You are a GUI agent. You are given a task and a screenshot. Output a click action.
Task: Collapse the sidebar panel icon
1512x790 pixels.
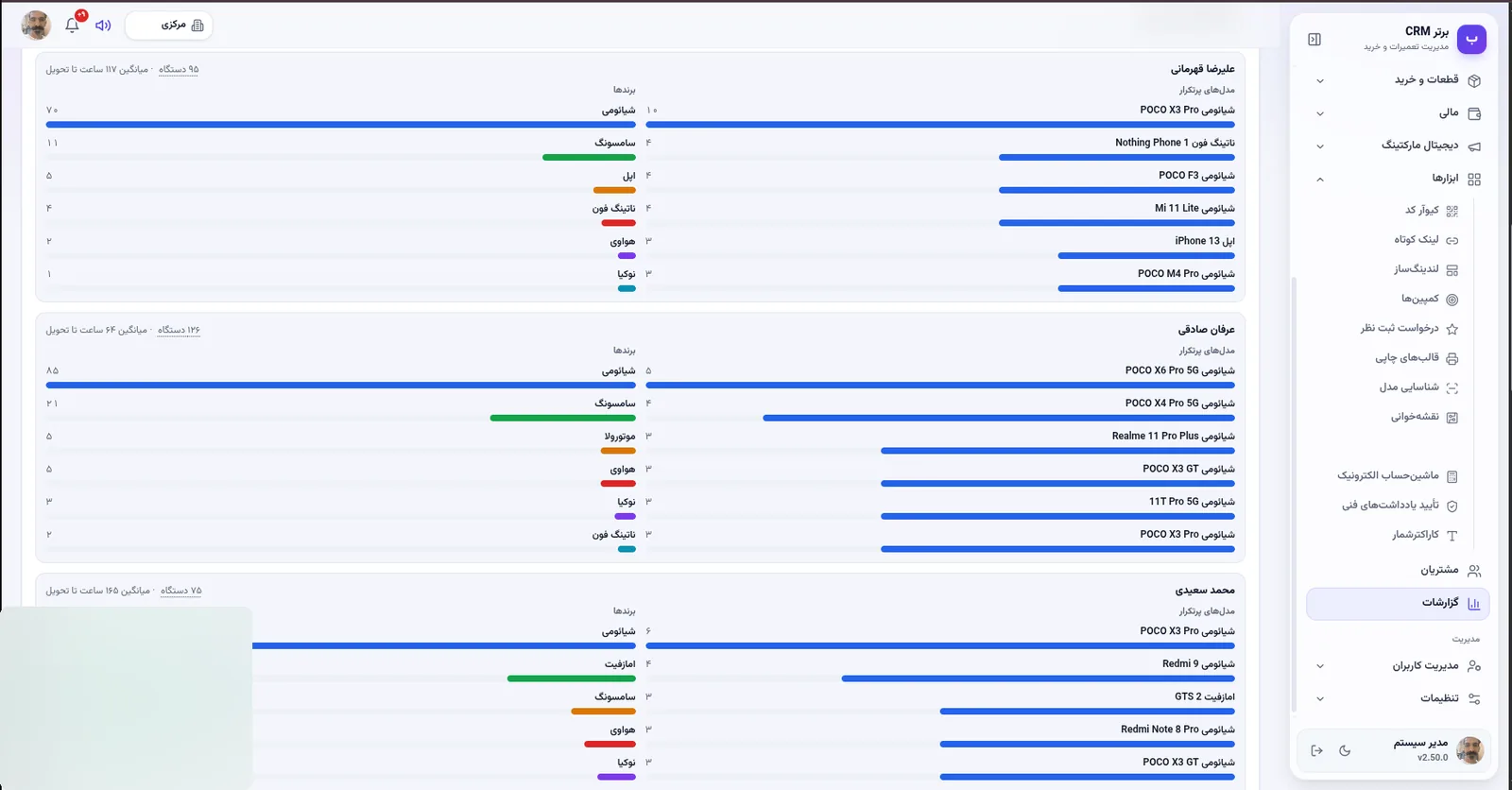(x=1314, y=39)
